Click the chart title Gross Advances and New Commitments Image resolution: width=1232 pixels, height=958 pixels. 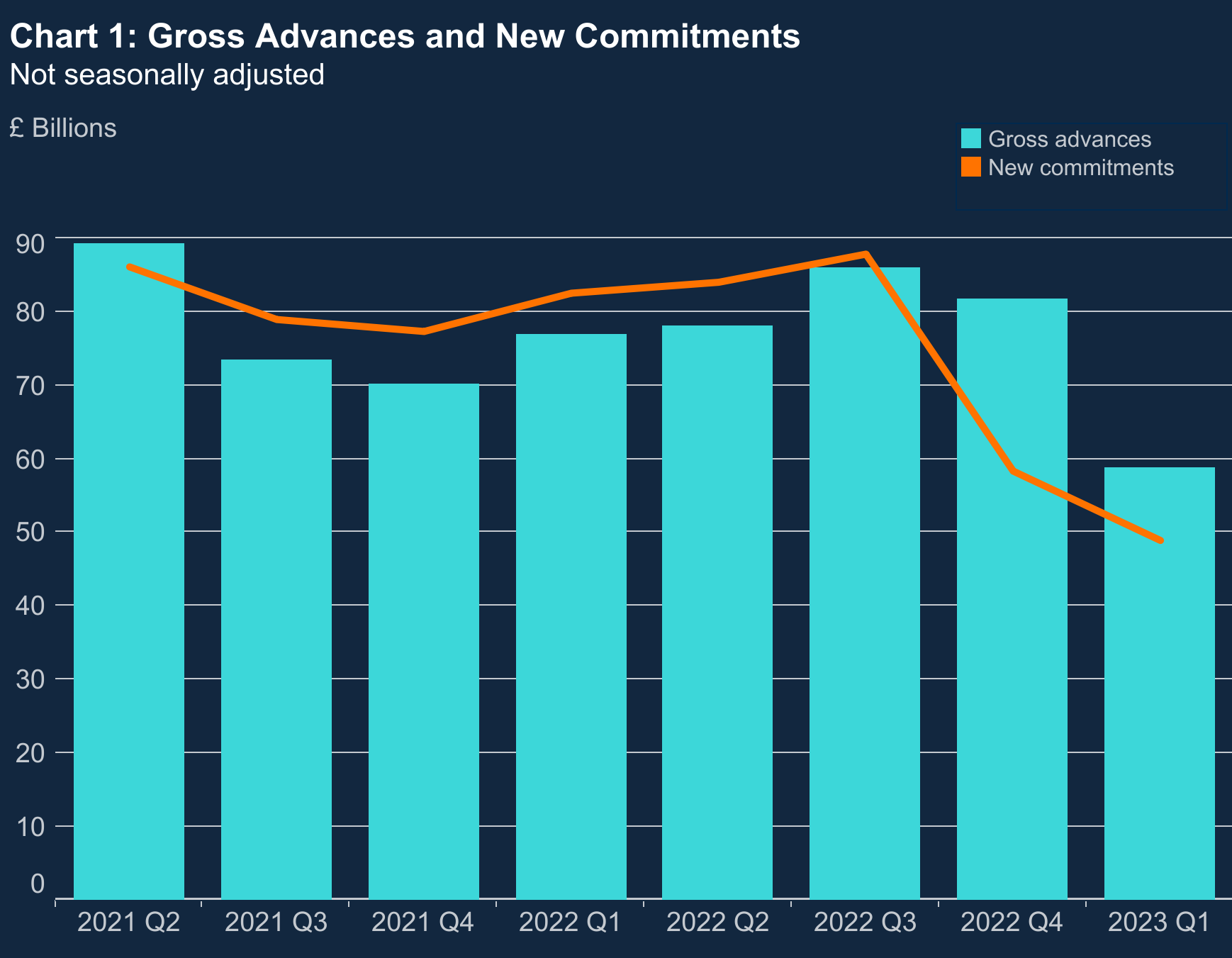click(x=405, y=36)
